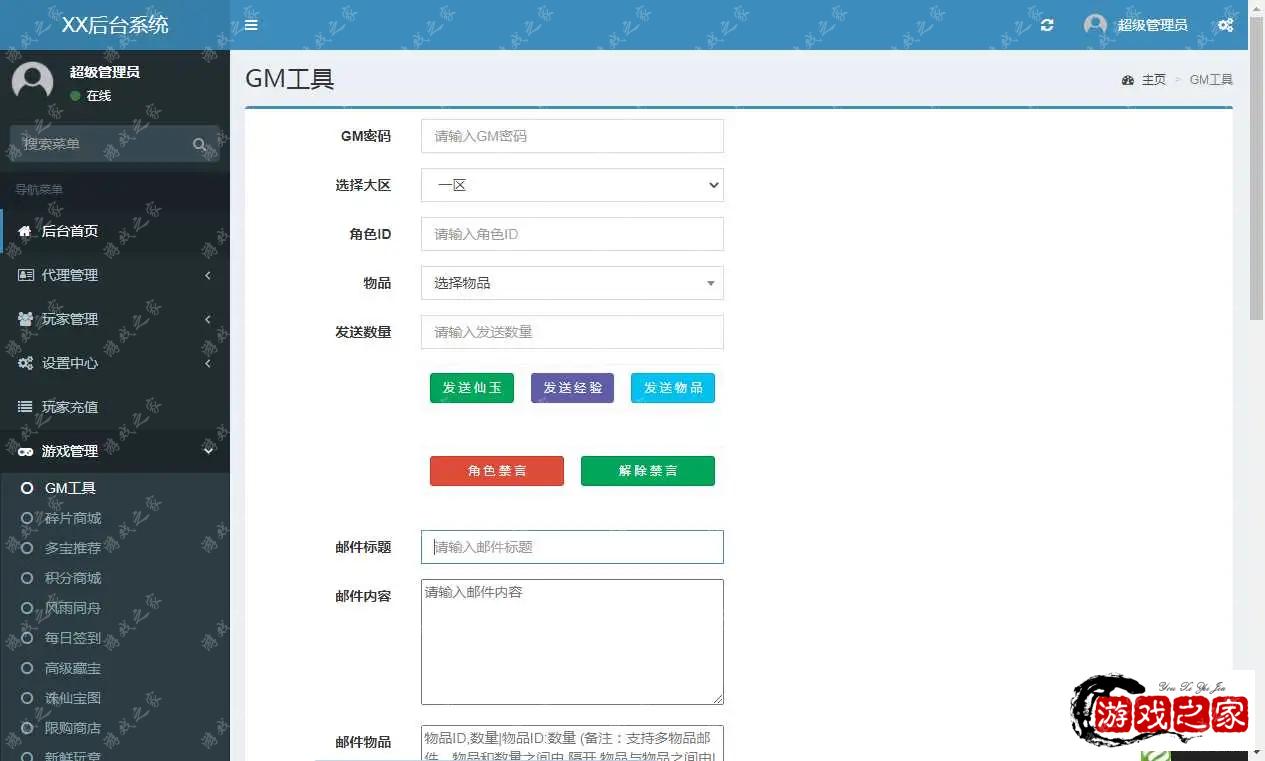The image size is (1265, 761).
Task: Select the 每日签到 sidebar item
Action: pyautogui.click(x=72, y=638)
